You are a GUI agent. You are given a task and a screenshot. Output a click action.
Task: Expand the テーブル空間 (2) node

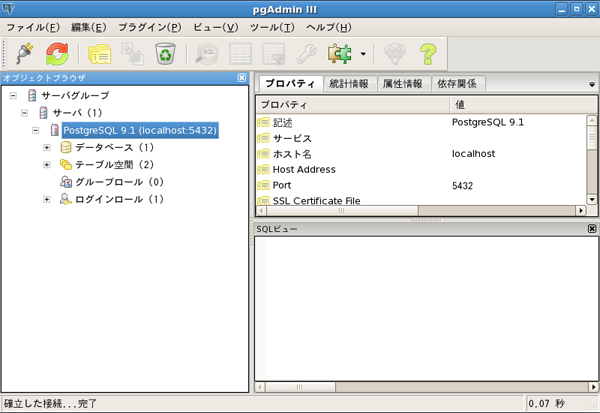47,165
